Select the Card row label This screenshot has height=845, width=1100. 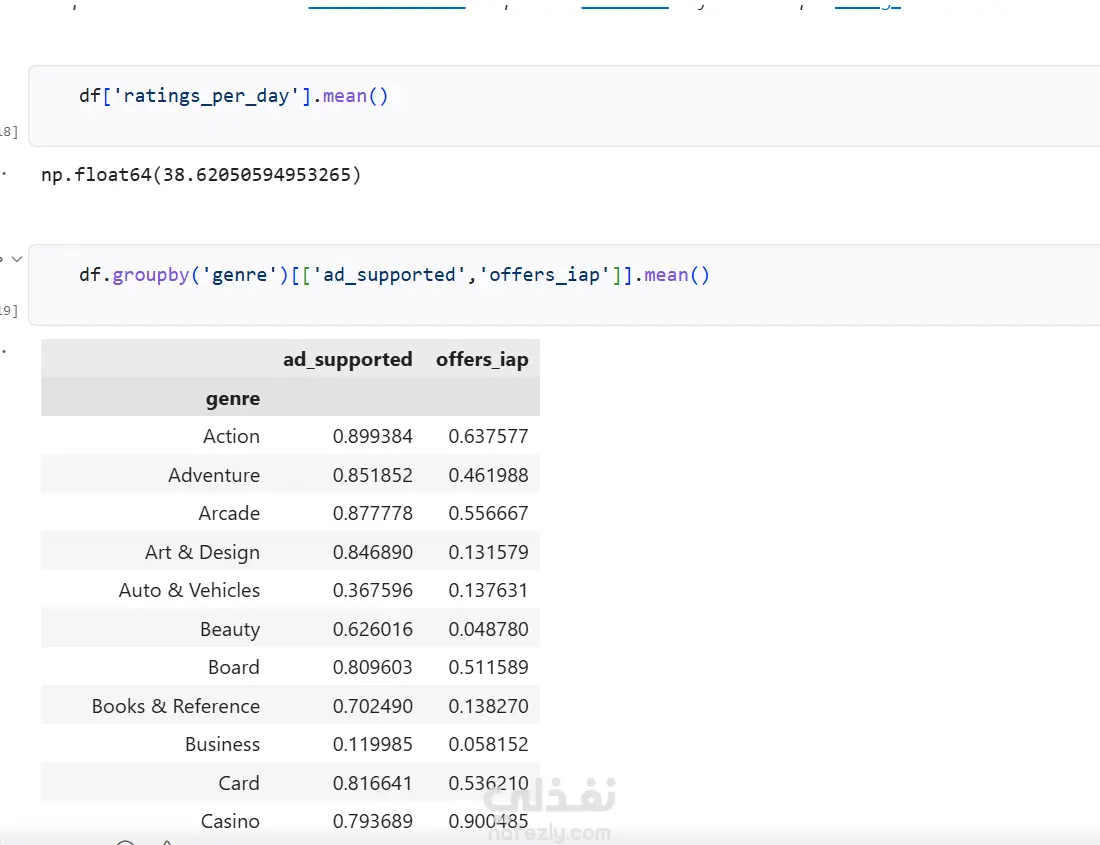point(239,783)
